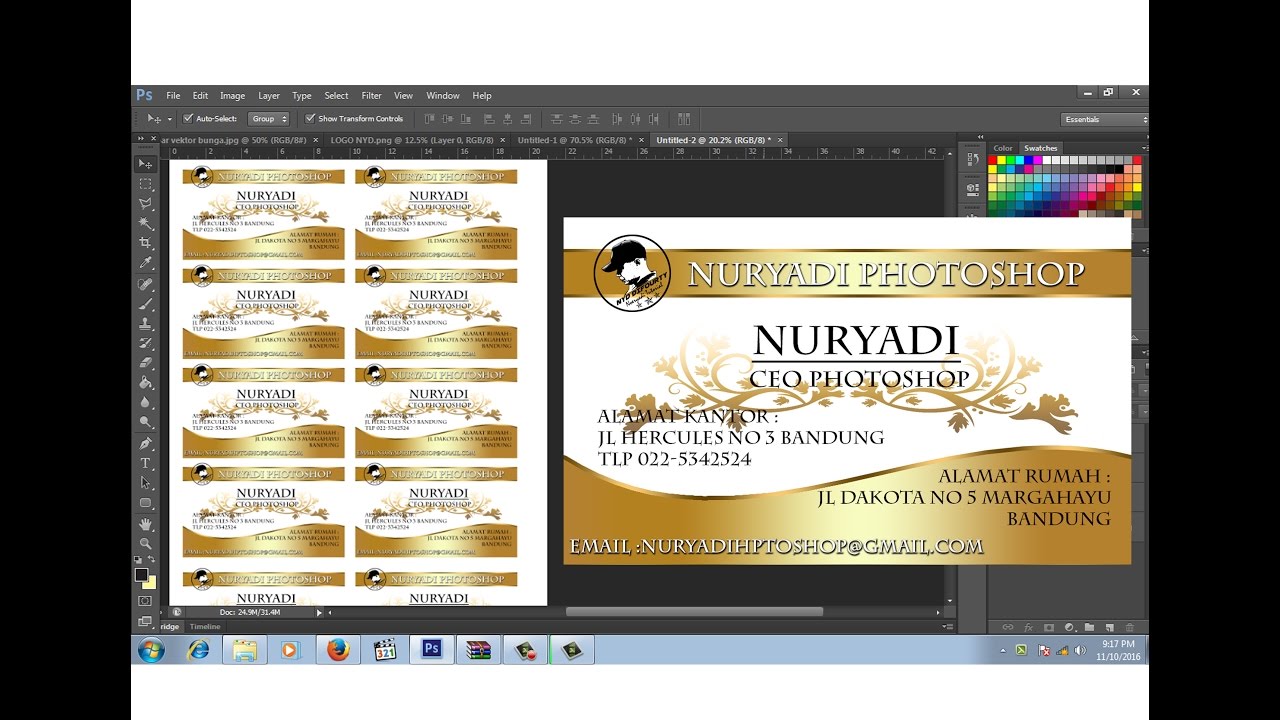Select the Polygonal Lasso tool

click(146, 204)
